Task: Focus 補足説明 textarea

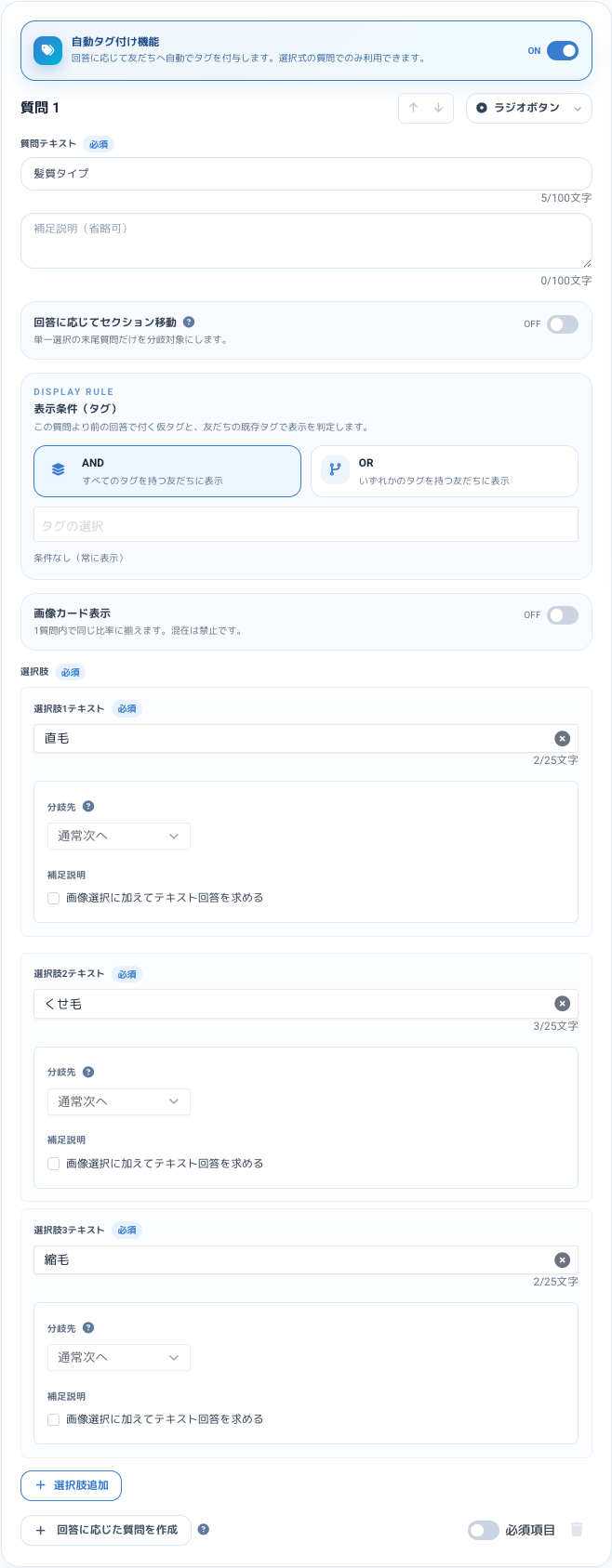Action: (306, 242)
